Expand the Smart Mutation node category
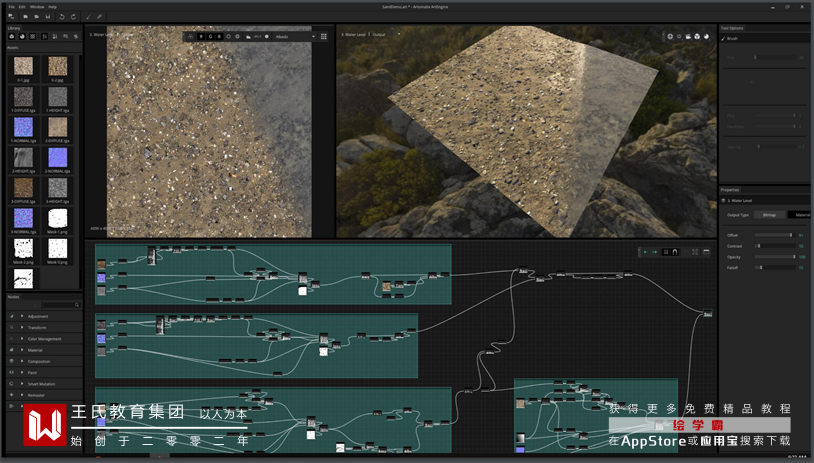Viewport: 814px width, 463px height. 22,384
